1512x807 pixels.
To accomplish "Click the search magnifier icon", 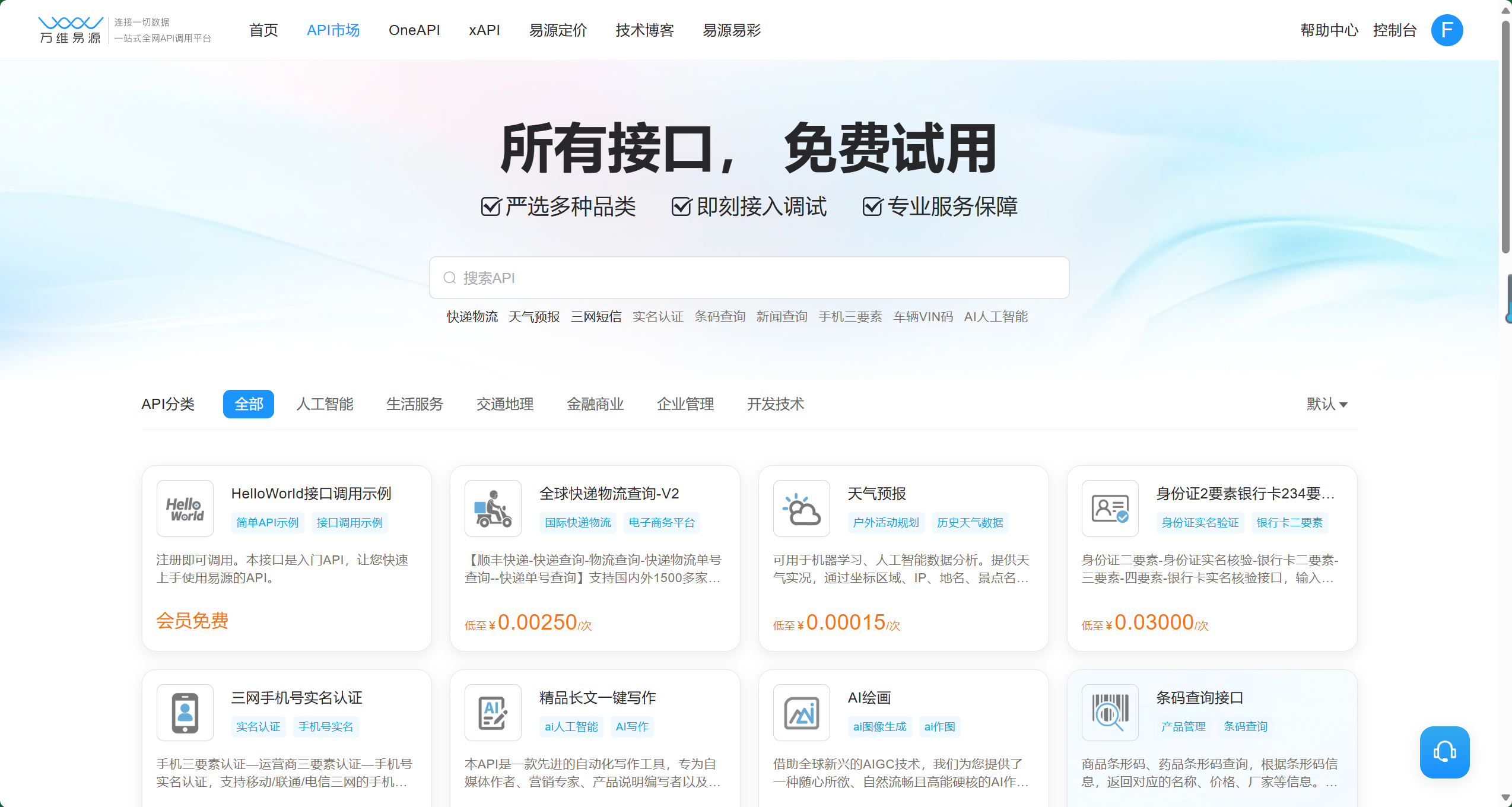I will pyautogui.click(x=449, y=277).
